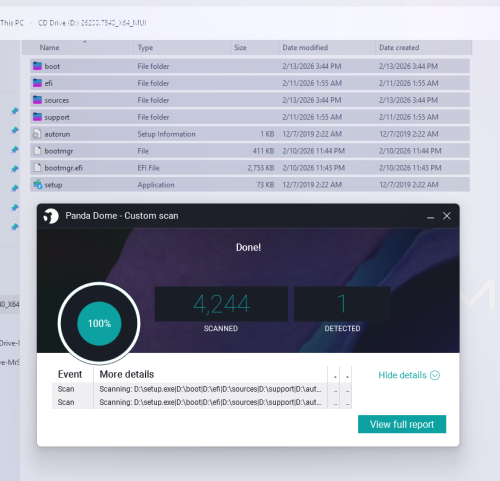Click 'Setup Information' type of autorun
The width and height of the screenshot is (500, 481).
tap(166, 134)
